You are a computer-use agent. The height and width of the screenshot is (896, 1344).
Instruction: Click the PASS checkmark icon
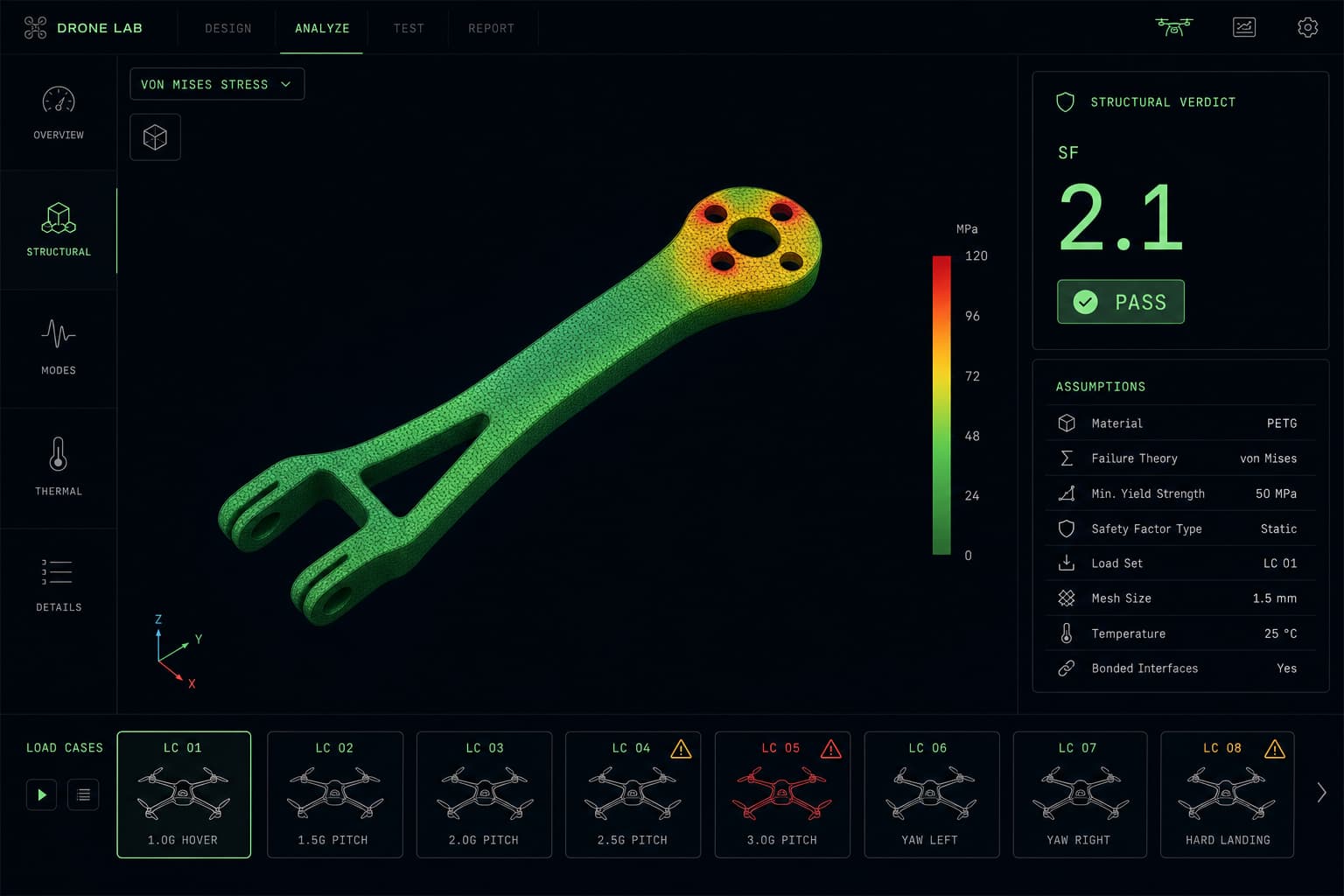(x=1085, y=302)
